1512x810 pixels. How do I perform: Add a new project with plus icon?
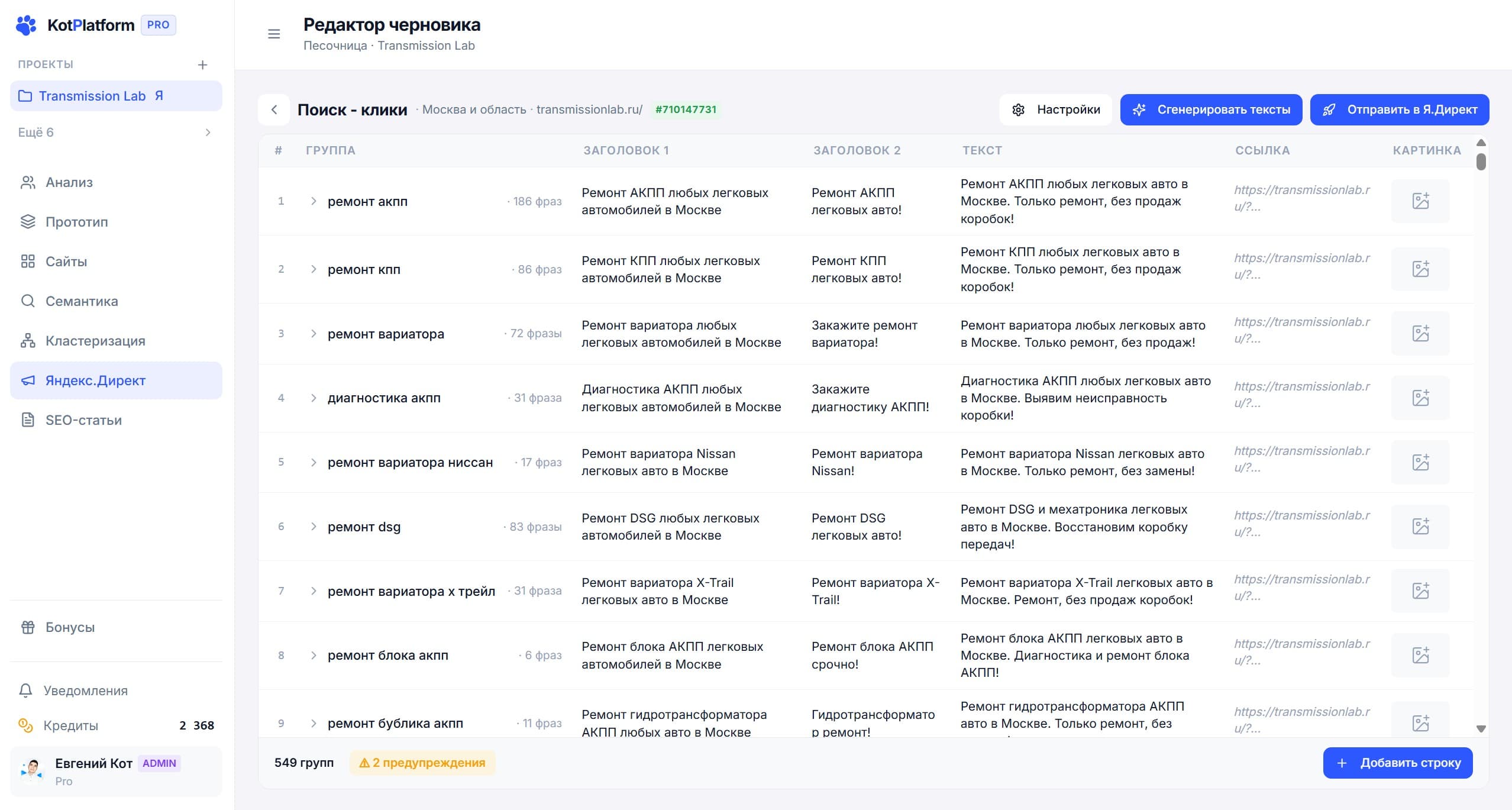(202, 64)
